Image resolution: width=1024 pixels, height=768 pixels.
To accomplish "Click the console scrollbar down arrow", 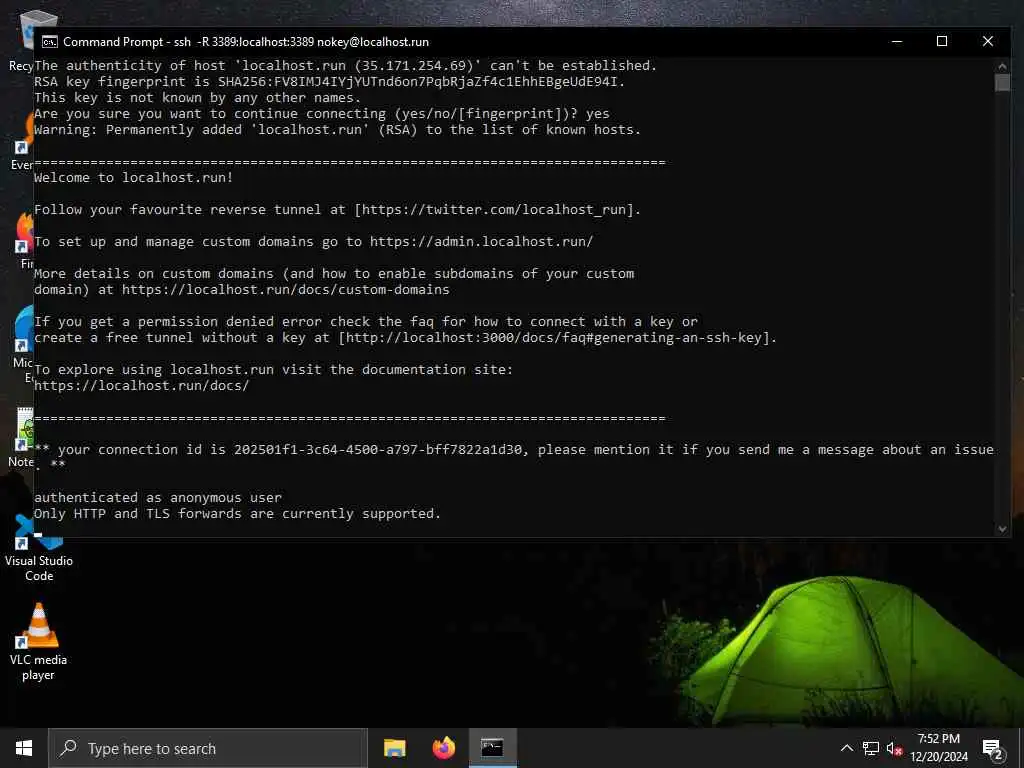I will tap(1002, 529).
